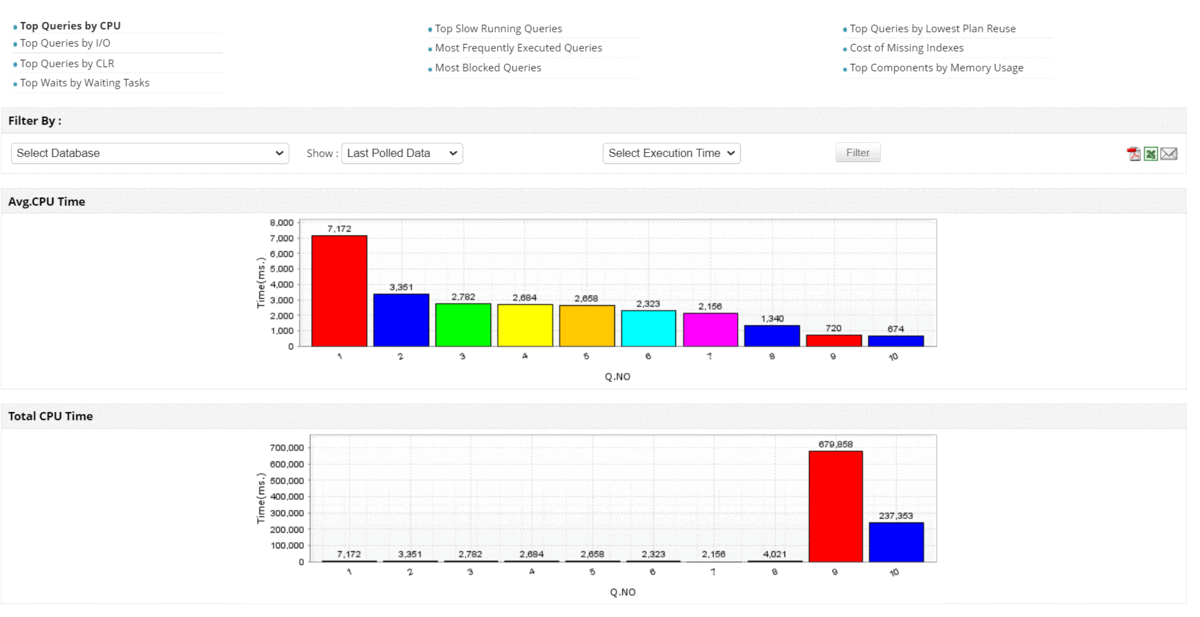Open the Select Database dropdown
1200x617 pixels.
pyautogui.click(x=150, y=153)
